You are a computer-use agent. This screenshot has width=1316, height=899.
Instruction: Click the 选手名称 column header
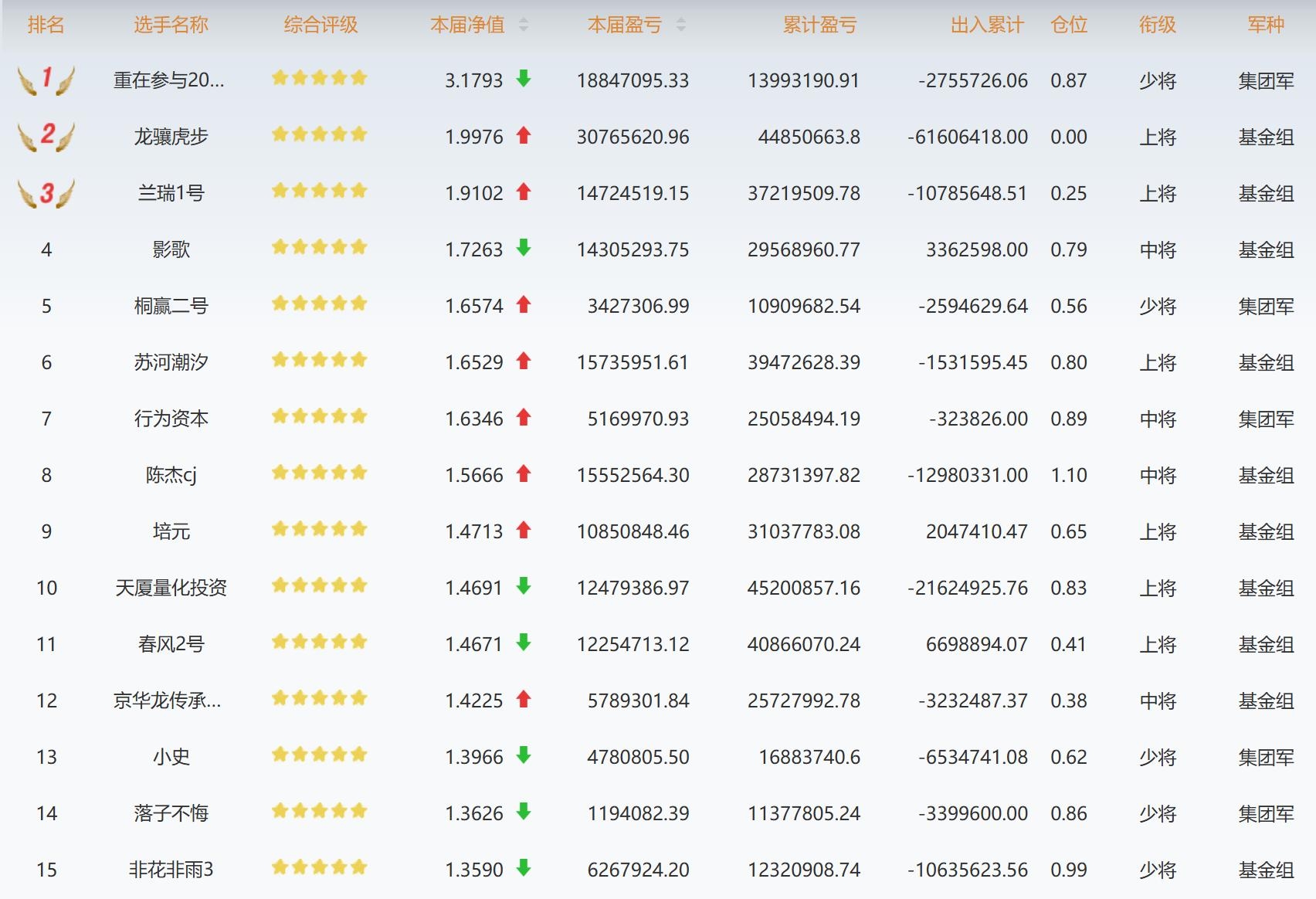click(x=171, y=25)
